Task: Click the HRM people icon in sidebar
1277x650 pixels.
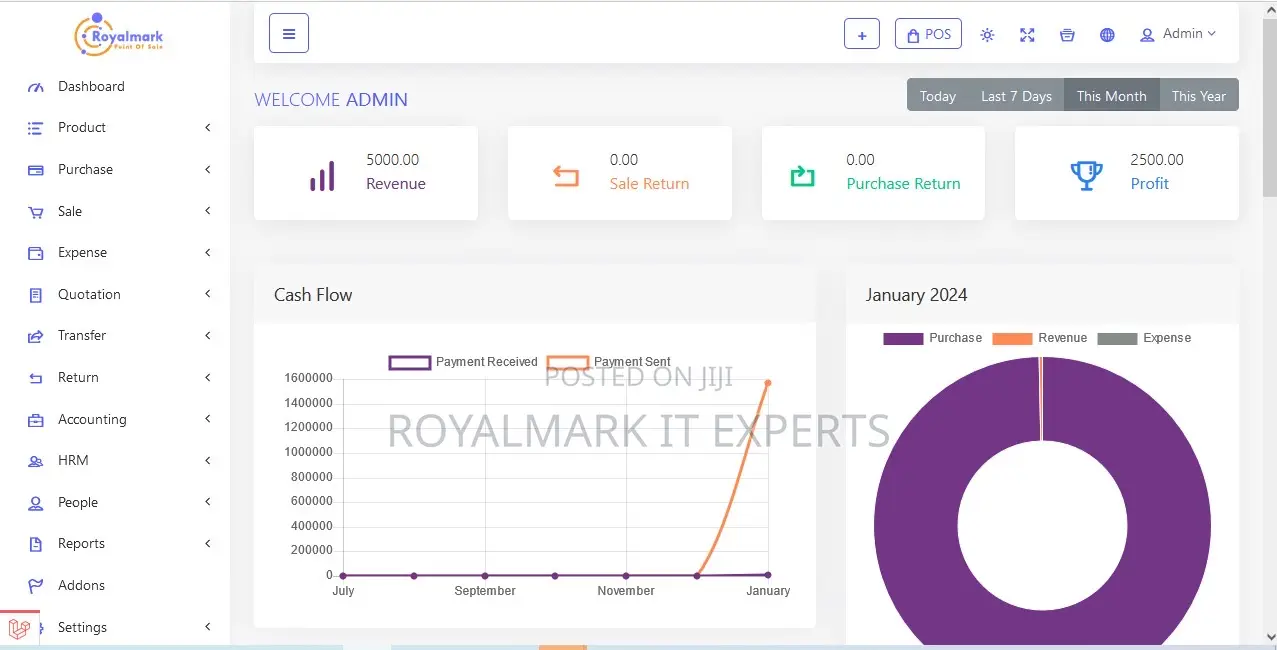Action: [36, 461]
